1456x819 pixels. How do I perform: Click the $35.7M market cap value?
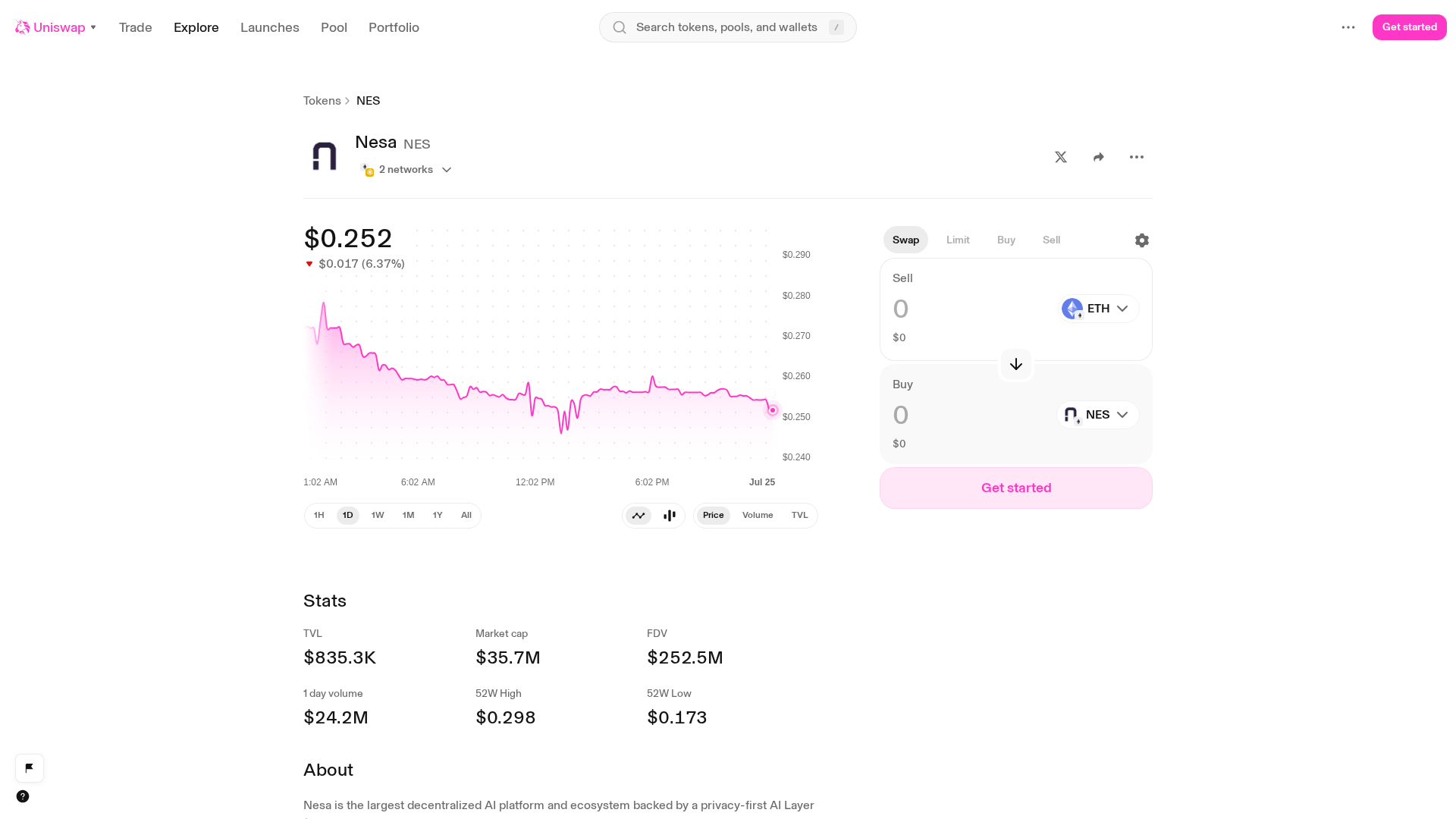coord(508,657)
